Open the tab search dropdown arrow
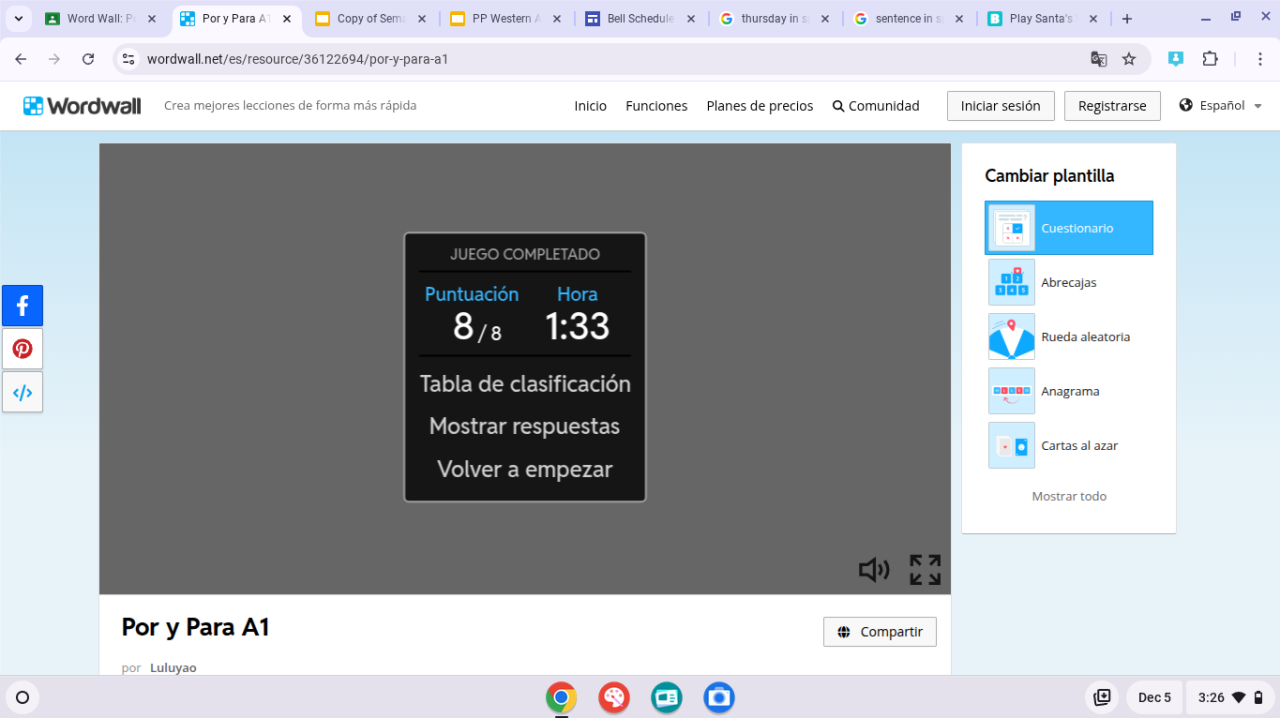This screenshot has width=1280, height=718. pyautogui.click(x=18, y=18)
